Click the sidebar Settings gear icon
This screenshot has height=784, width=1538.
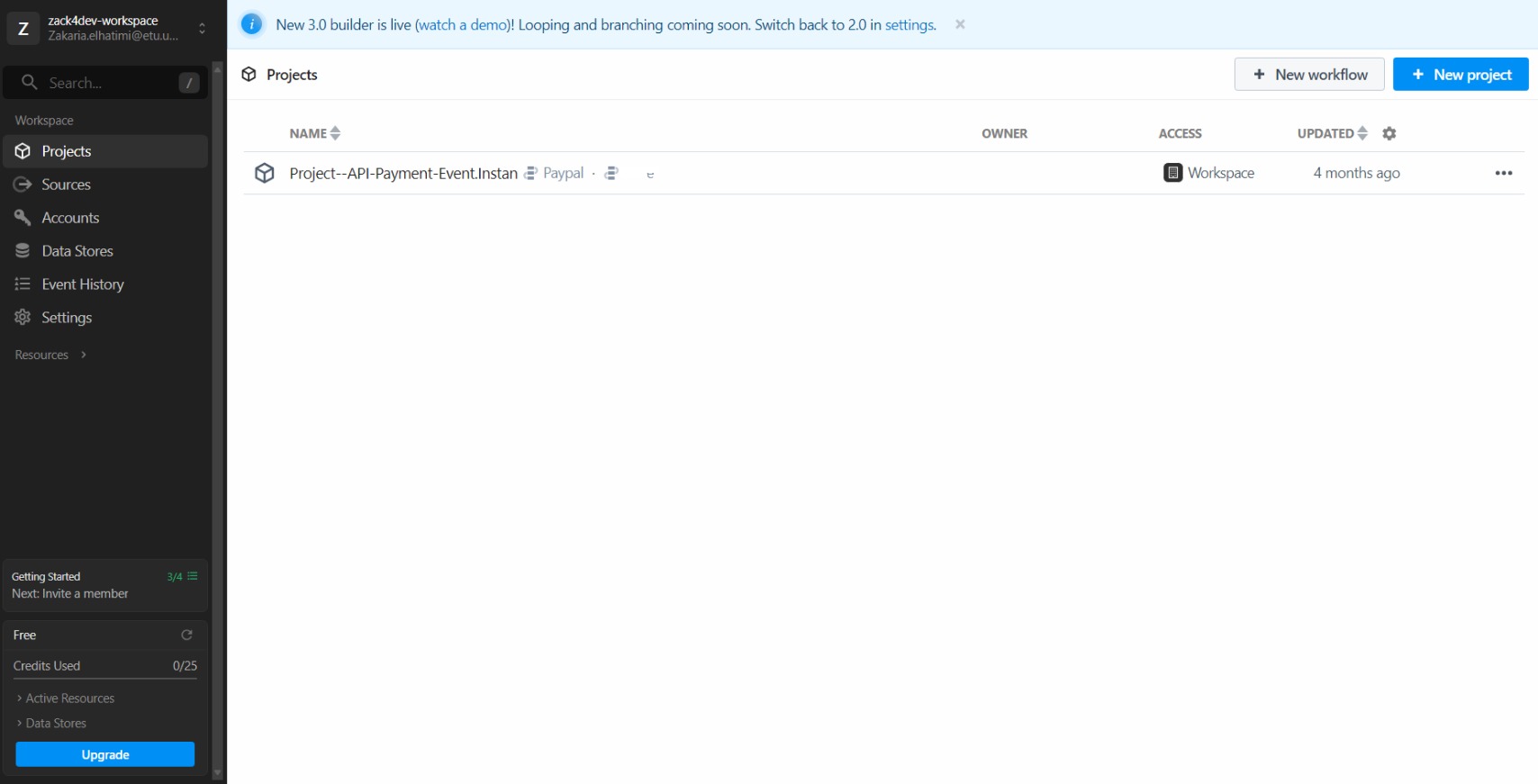(23, 318)
